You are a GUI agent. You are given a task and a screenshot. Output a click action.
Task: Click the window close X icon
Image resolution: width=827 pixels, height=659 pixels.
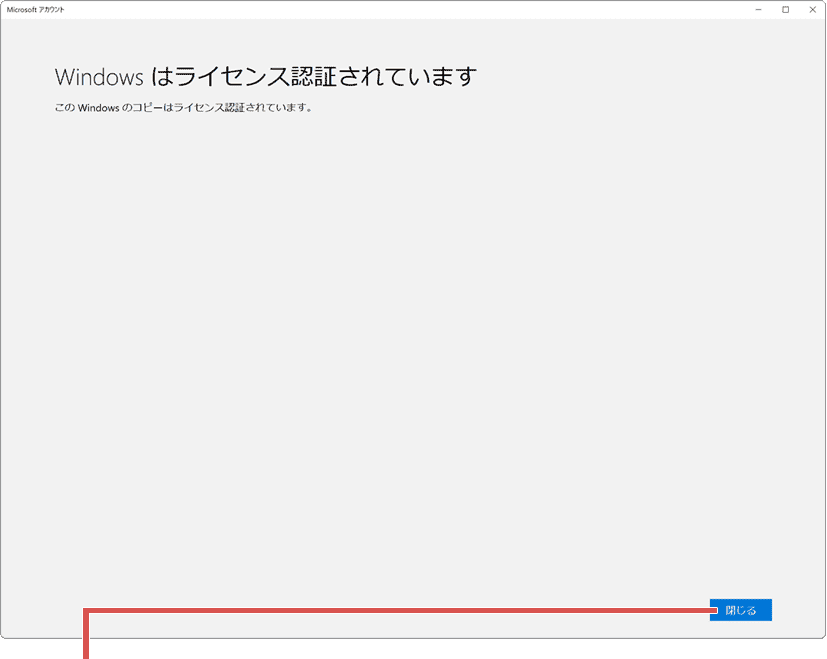tap(812, 9)
